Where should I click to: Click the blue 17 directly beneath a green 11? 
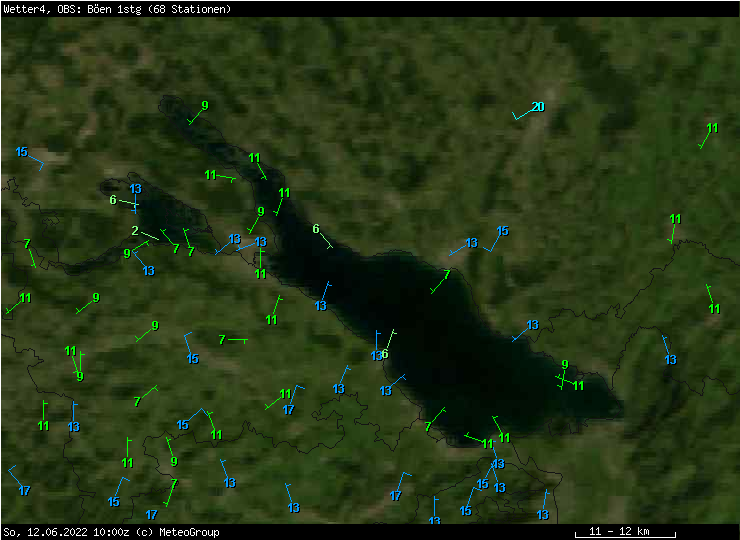coord(289,410)
